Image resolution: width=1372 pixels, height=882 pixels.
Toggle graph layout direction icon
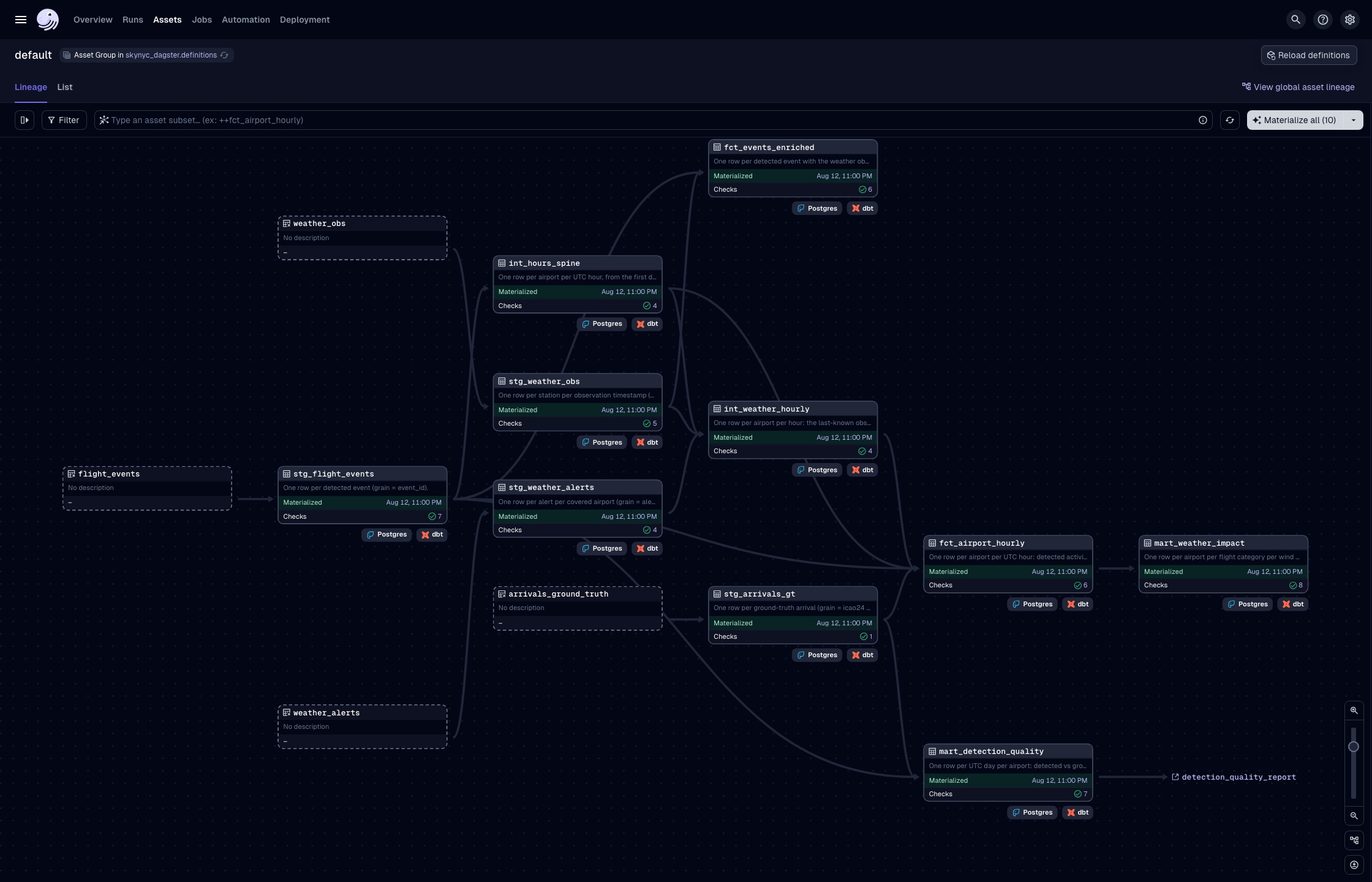pos(1354,840)
